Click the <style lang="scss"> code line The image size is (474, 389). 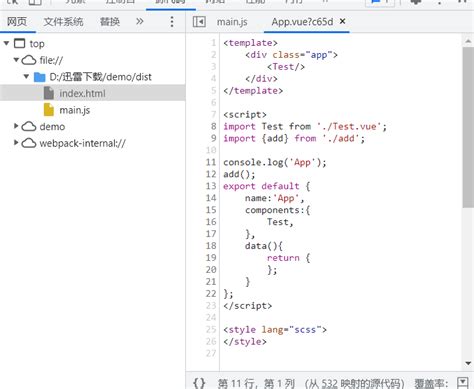tap(275, 330)
